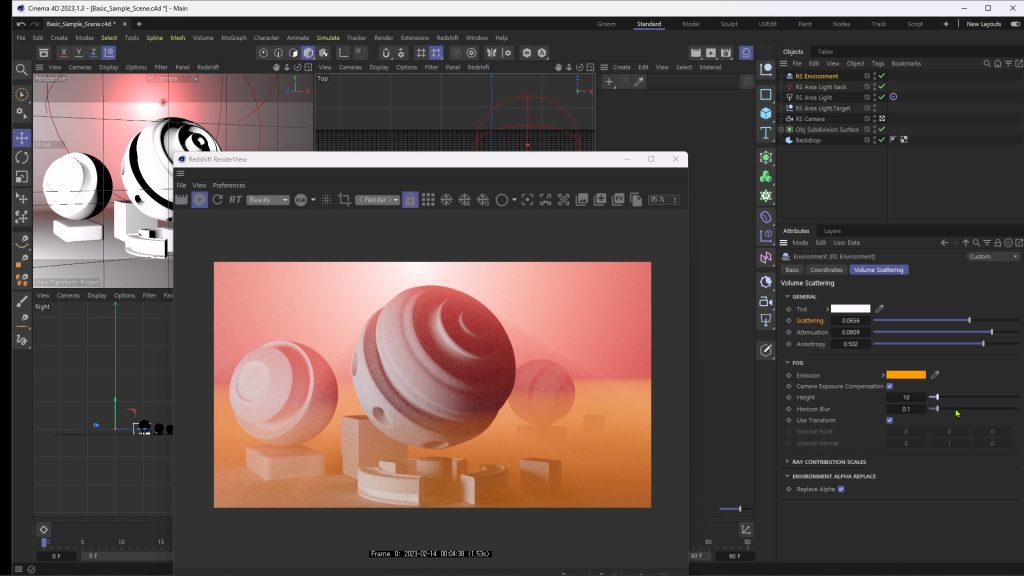1024x576 pixels.
Task: Click the bucket grid icon in RenderView
Action: 428,200
